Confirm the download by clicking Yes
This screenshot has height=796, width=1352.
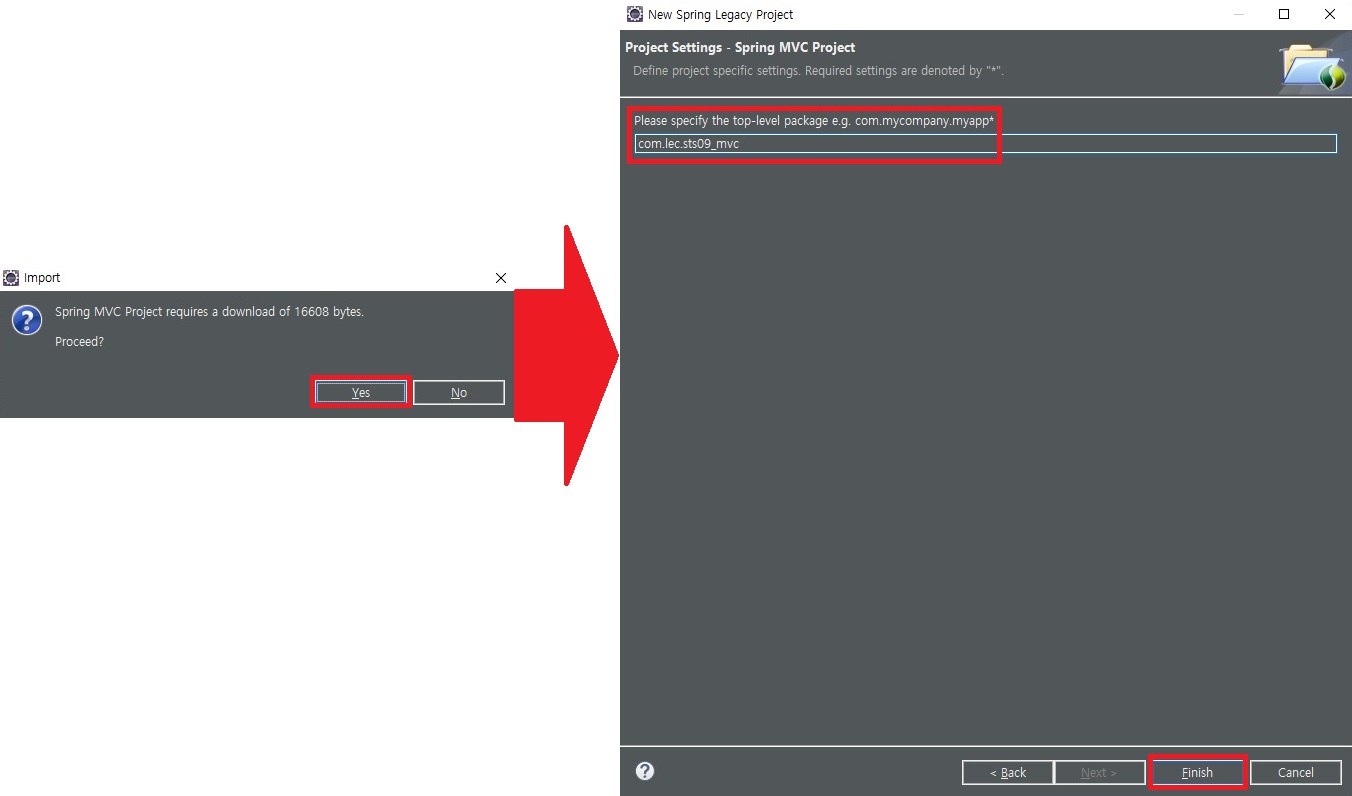pos(361,393)
